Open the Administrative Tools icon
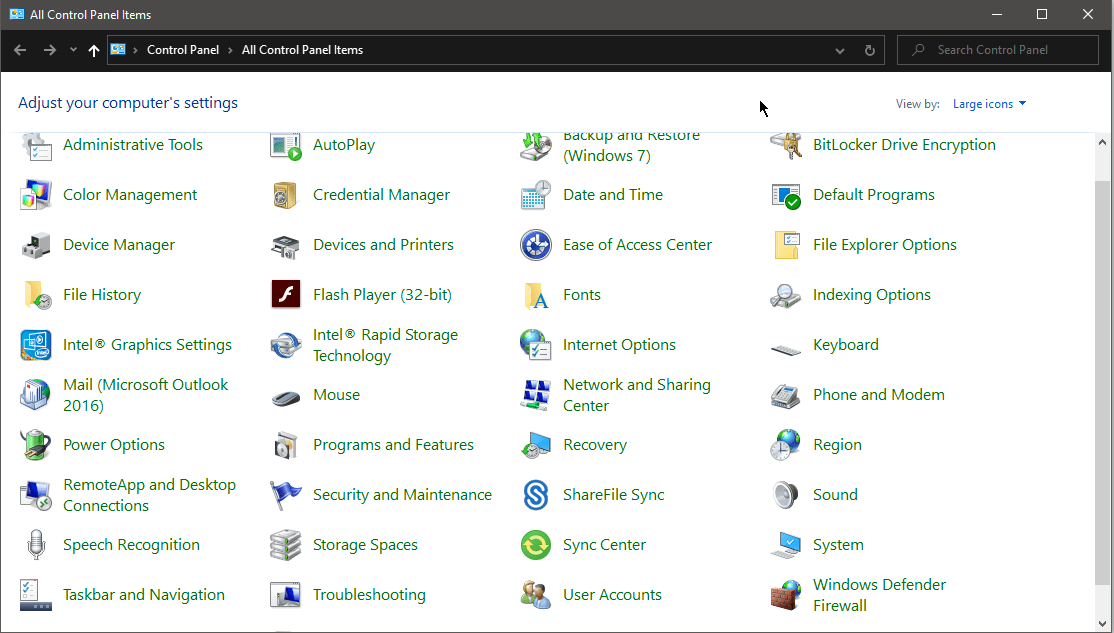The image size is (1114, 633). point(36,146)
